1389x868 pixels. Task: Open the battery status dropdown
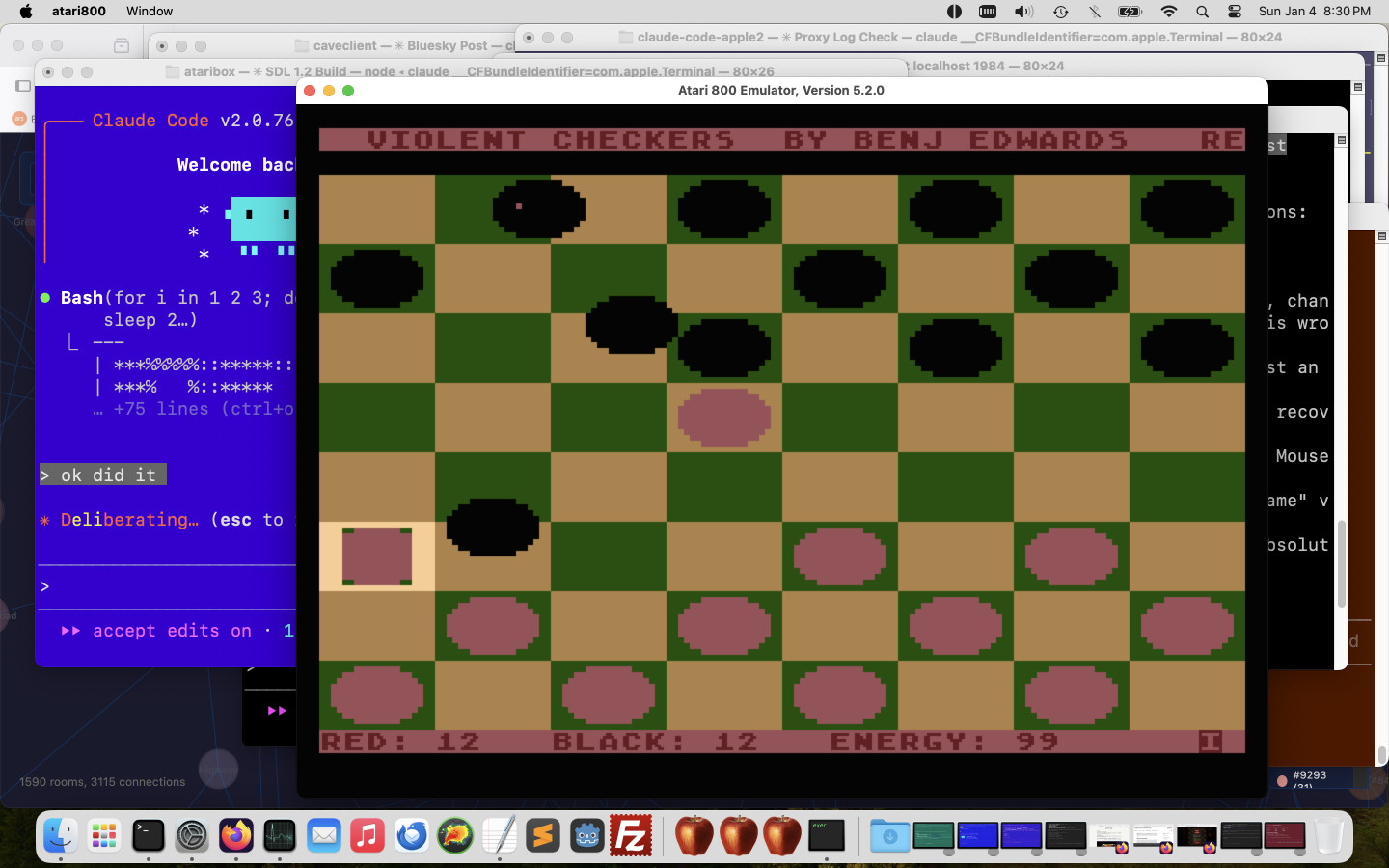click(x=1130, y=12)
